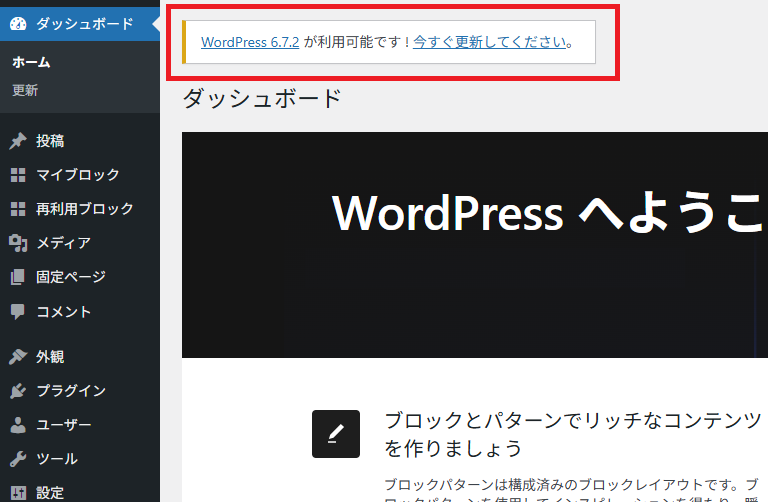Viewport: 768px width, 502px height.
Task: Click the speech bubble icon for コメント
Action: pos(17,311)
